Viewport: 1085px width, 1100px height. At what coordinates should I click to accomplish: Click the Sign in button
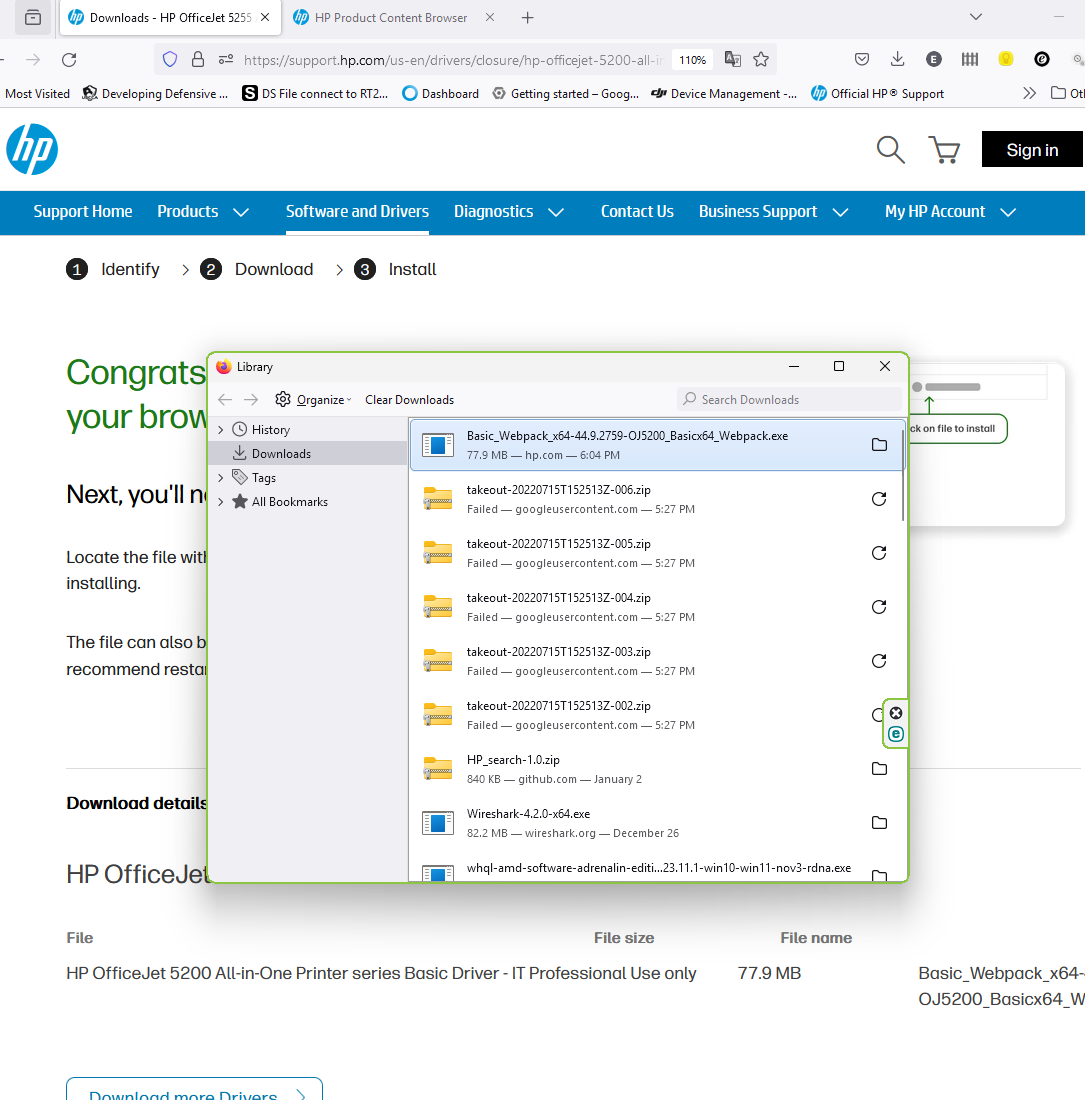pos(1032,149)
